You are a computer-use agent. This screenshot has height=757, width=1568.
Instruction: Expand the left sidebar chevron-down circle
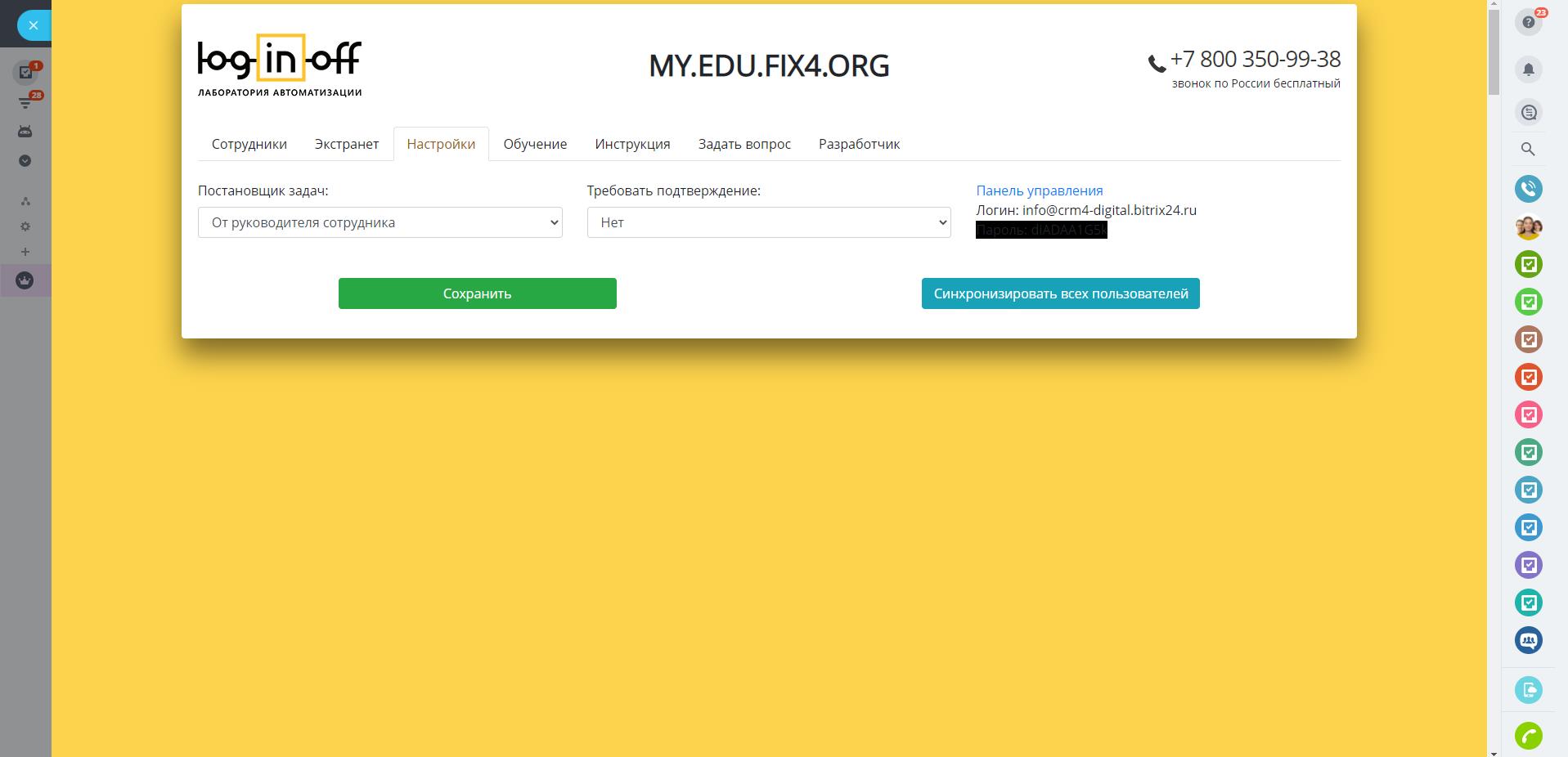[25, 161]
